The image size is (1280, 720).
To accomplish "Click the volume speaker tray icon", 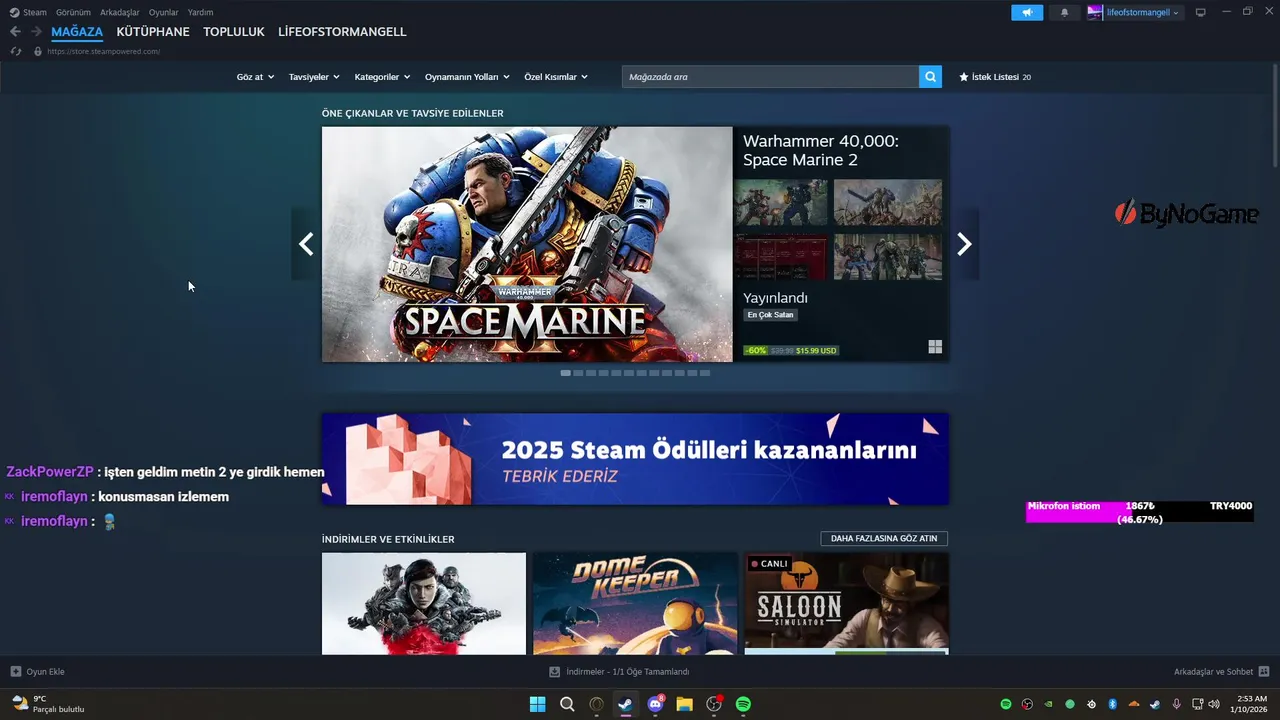I will (1214, 704).
